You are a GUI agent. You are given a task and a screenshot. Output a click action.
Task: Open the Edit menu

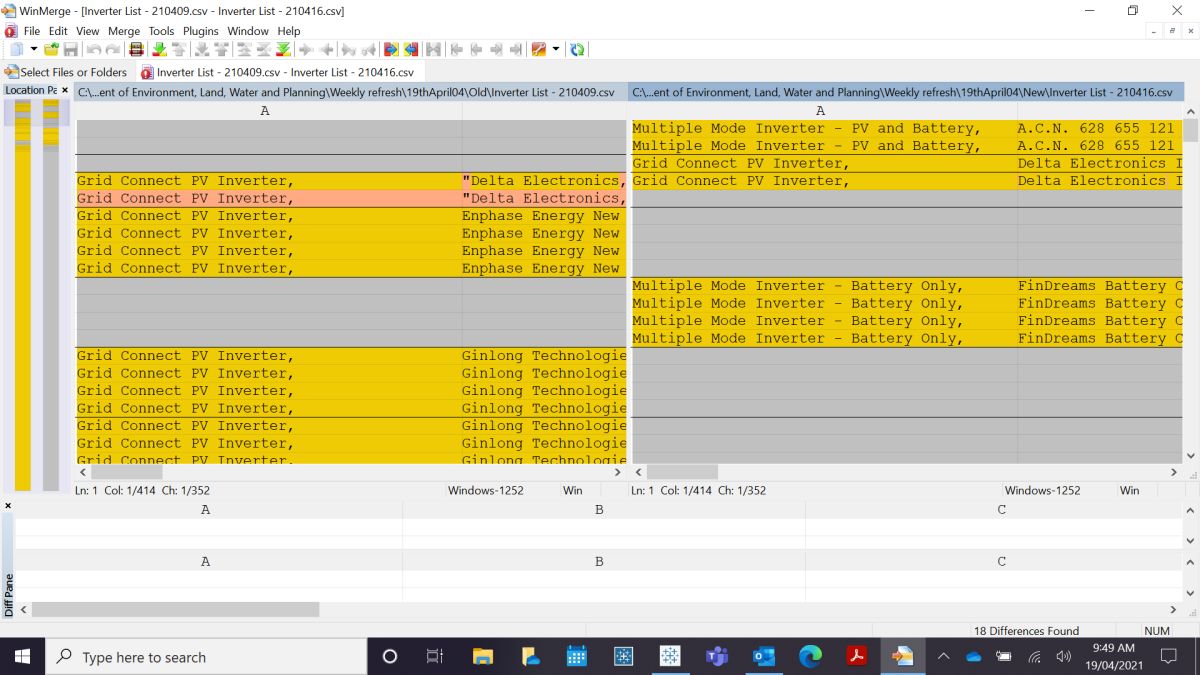58,31
